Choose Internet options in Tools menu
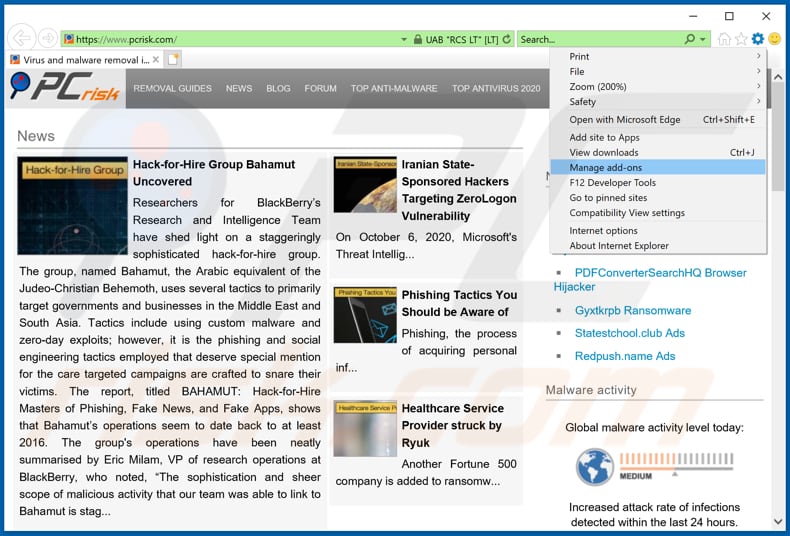The height and width of the screenshot is (536, 790). click(x=604, y=230)
